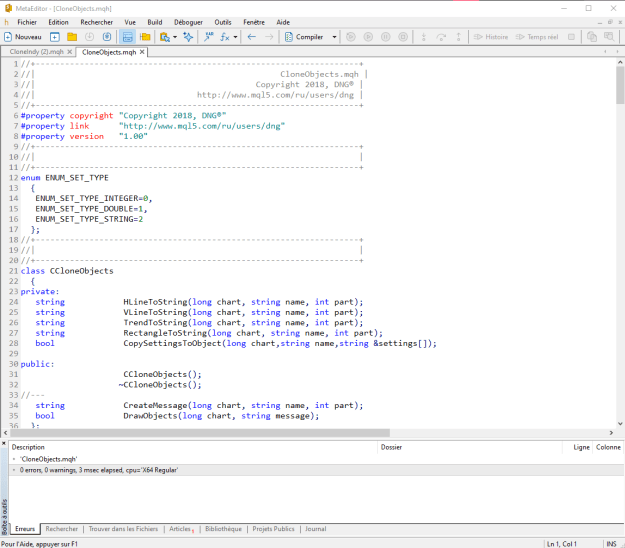This screenshot has width=625, height=548.
Task: Click the styler icon in the toolbar
Action: pos(208,37)
